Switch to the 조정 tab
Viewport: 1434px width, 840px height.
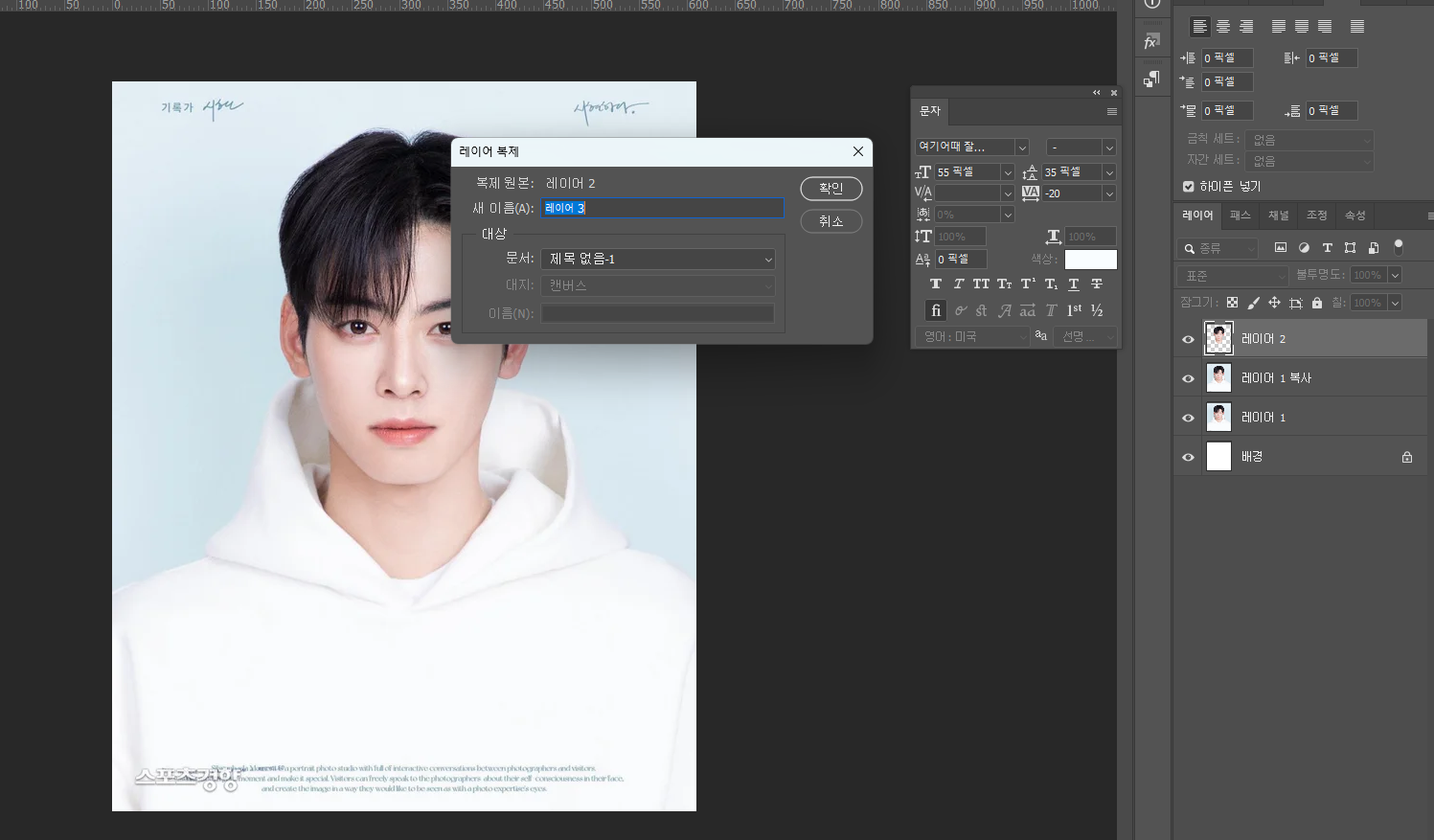coord(1317,216)
